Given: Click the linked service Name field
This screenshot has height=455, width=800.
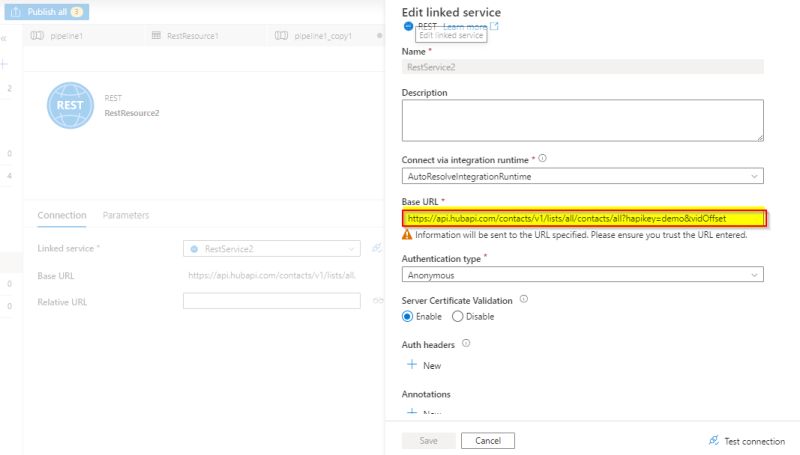Looking at the screenshot, I should 582,67.
